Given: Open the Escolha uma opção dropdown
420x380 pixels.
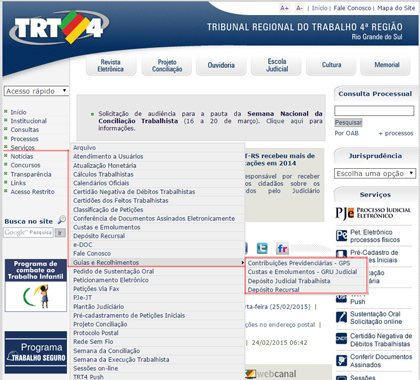Looking at the screenshot, I should pyautogui.click(x=375, y=174).
